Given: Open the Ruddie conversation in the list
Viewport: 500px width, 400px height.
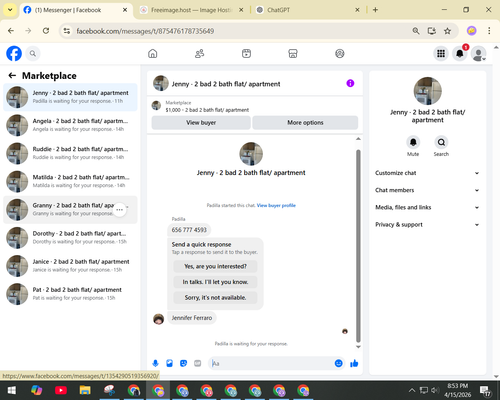Looking at the screenshot, I should (x=70, y=153).
